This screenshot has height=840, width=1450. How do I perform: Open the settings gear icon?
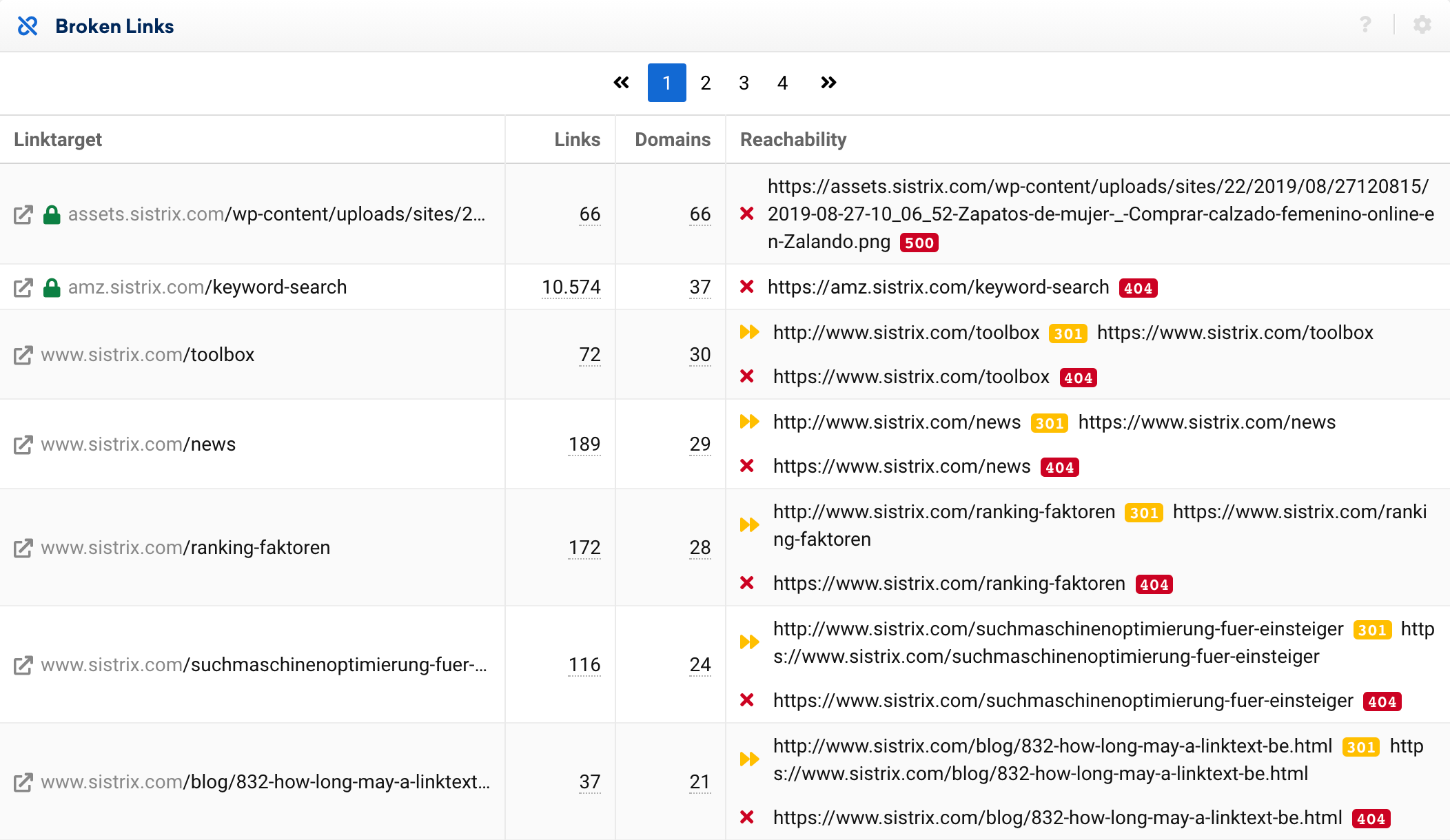click(x=1422, y=25)
